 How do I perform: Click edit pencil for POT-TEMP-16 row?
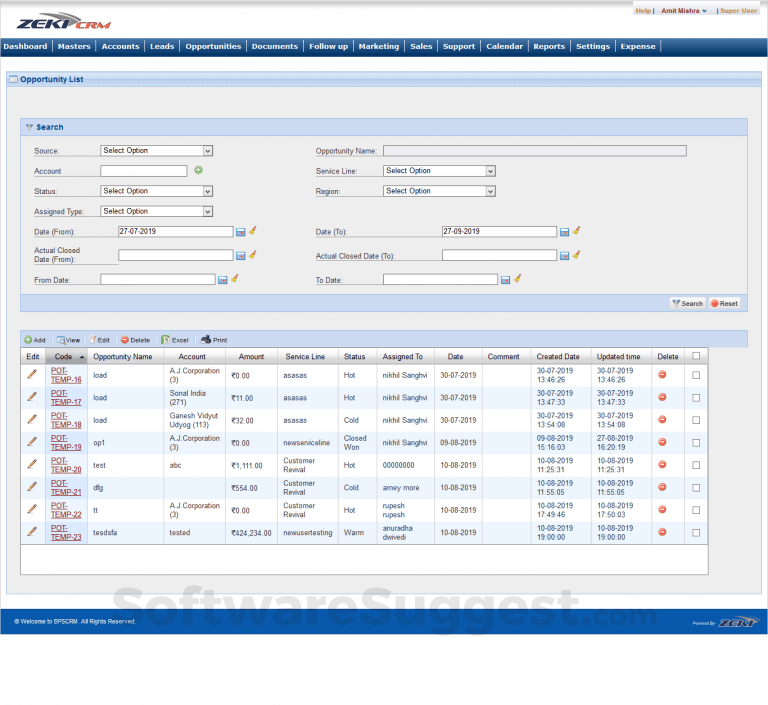click(x=32, y=374)
